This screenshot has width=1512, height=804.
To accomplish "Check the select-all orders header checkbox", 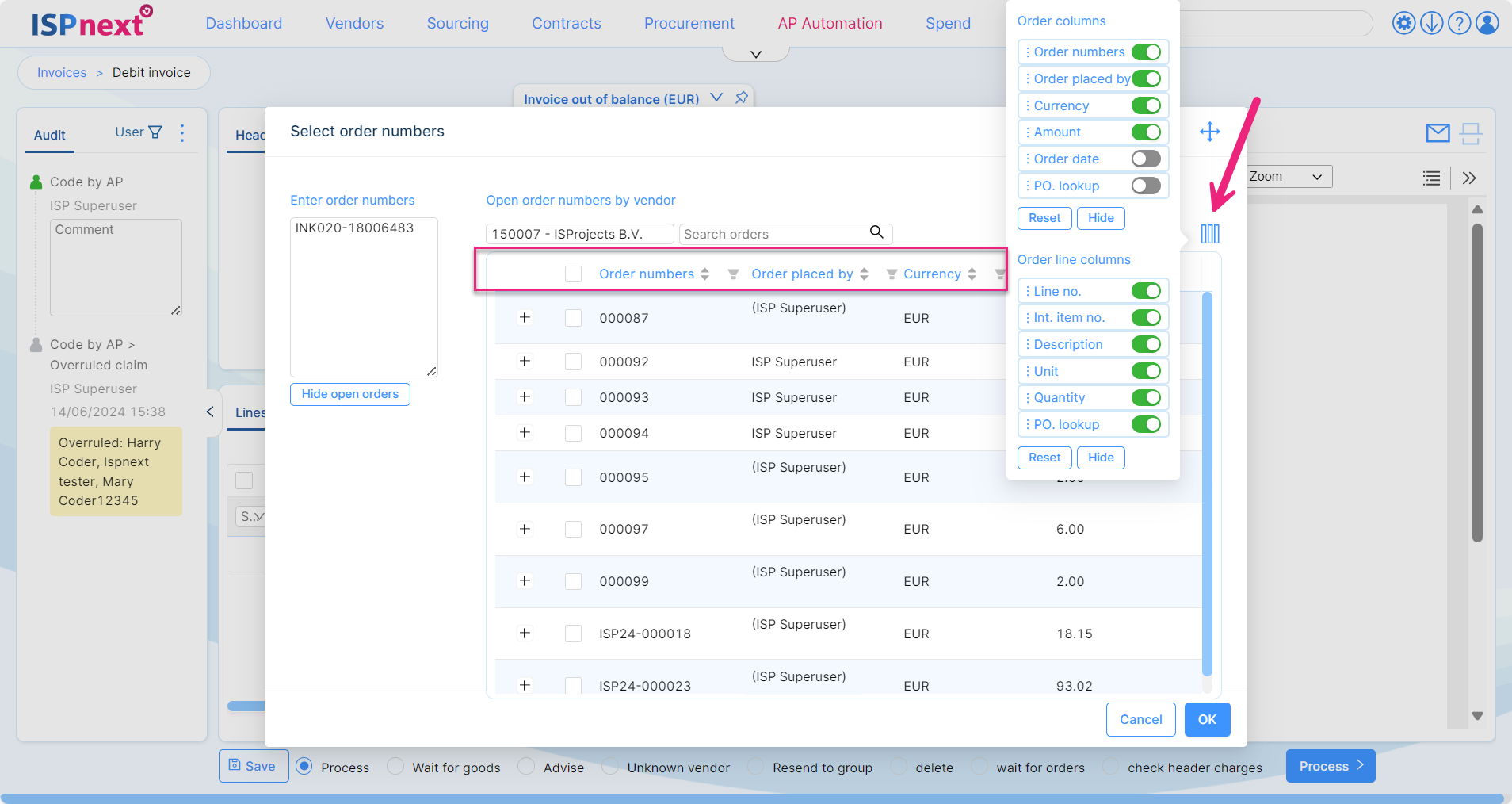I will (x=574, y=274).
